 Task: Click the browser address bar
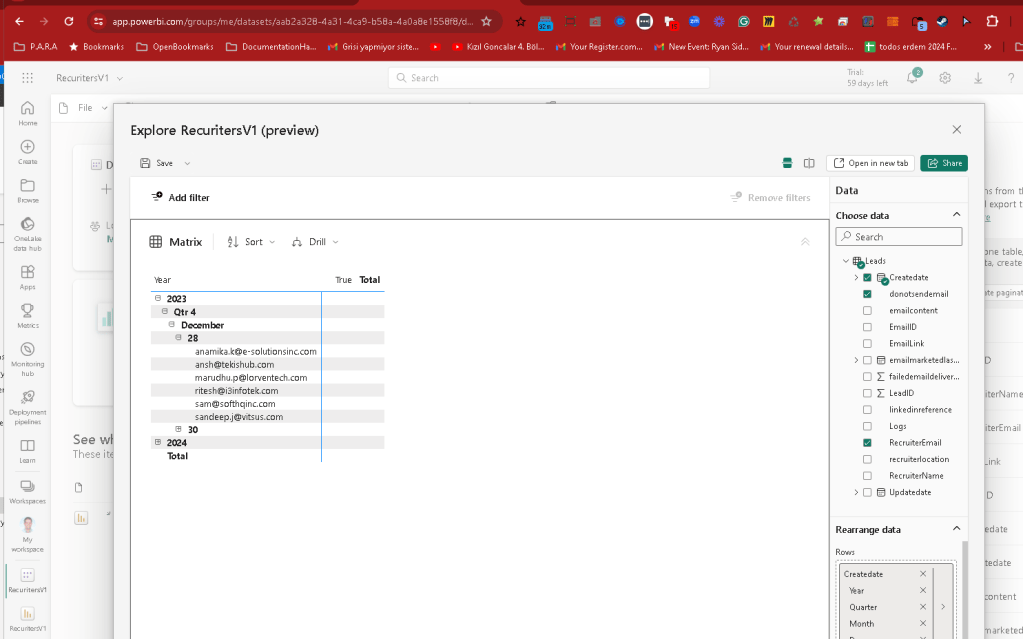pyautogui.click(x=292, y=22)
